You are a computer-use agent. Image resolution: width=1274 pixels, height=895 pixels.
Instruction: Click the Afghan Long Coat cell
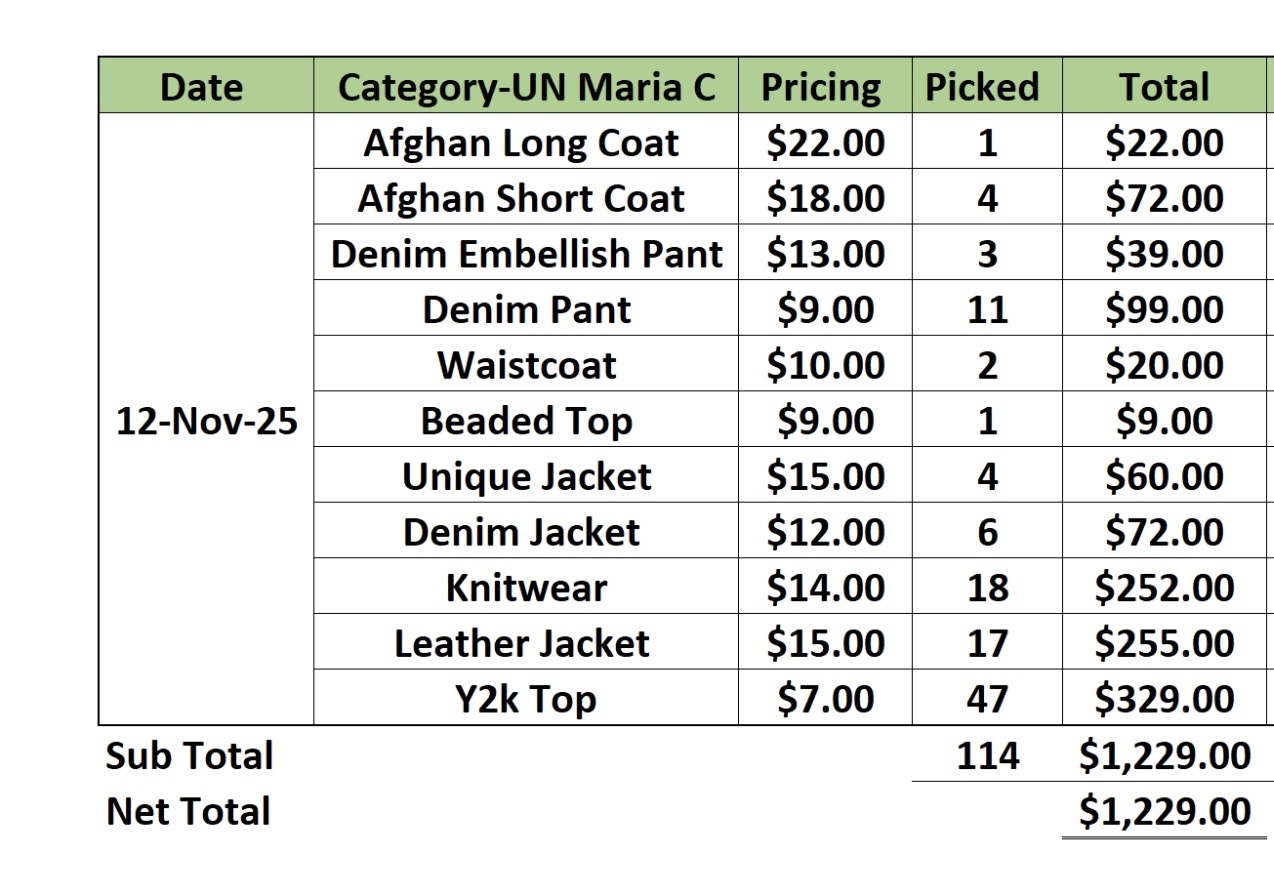pos(521,143)
